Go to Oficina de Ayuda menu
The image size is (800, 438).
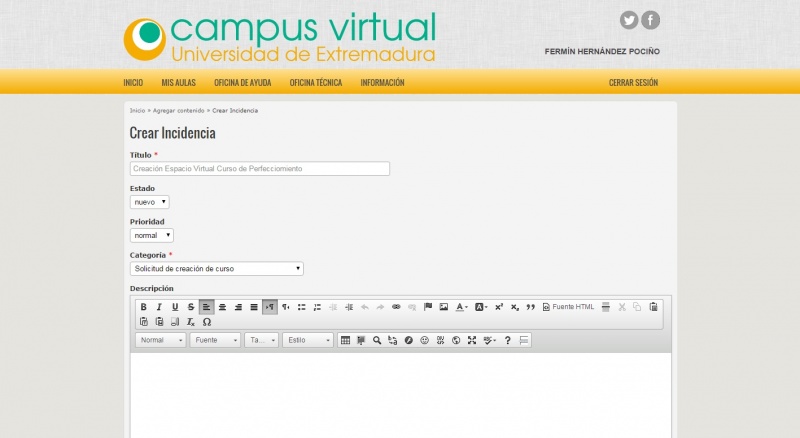(242, 83)
